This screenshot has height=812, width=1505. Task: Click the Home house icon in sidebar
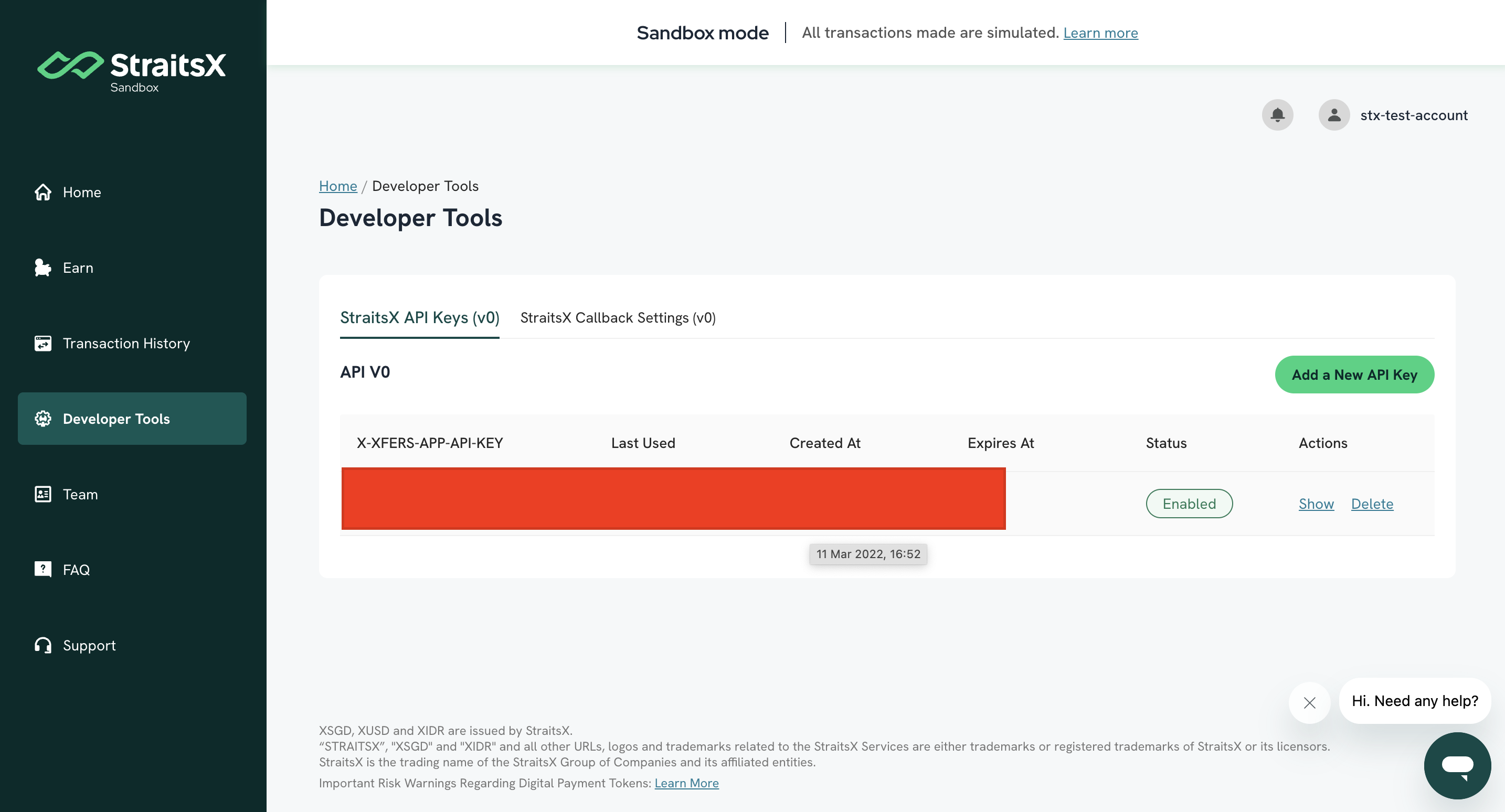pos(43,192)
